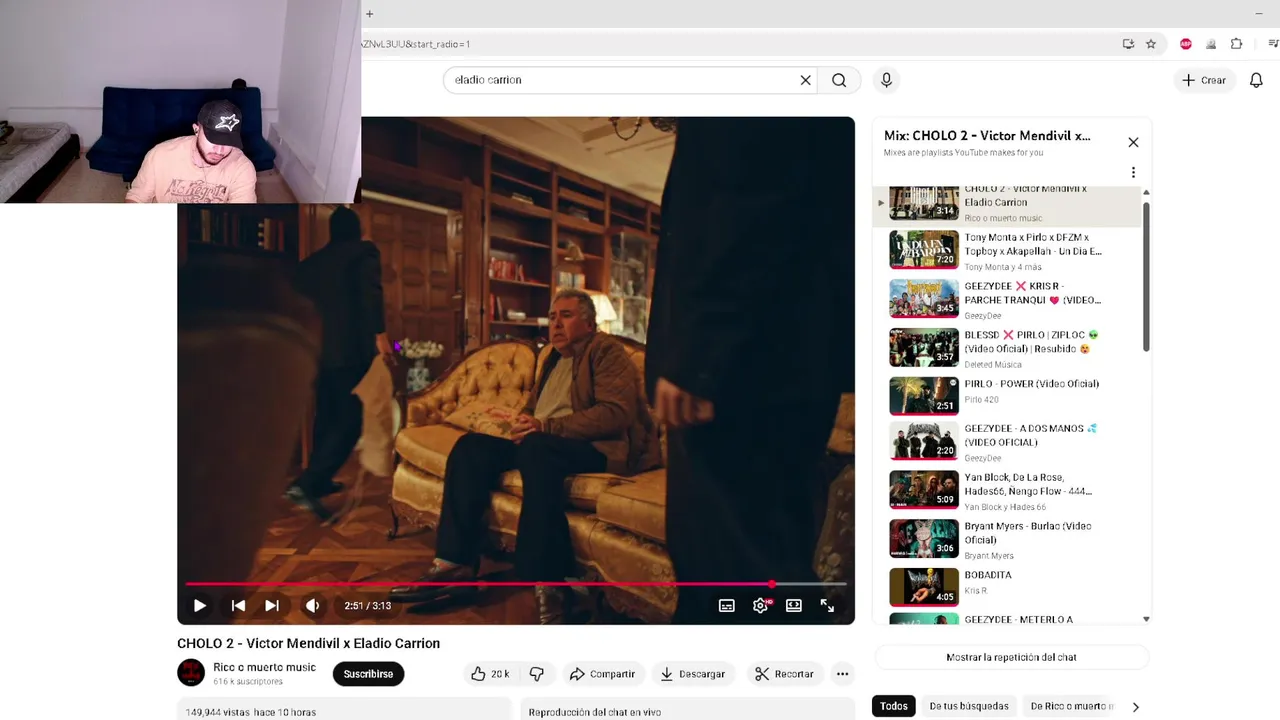Click the playlist scrollbar down arrow

point(1146,619)
